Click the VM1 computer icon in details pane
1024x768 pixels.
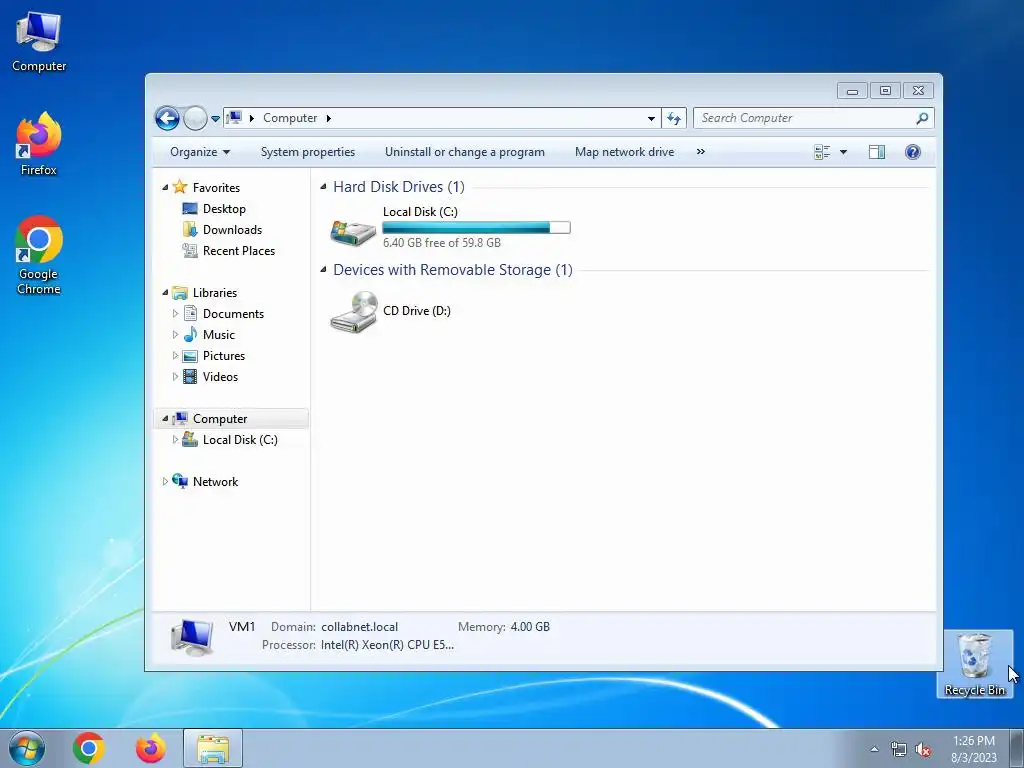pos(192,637)
